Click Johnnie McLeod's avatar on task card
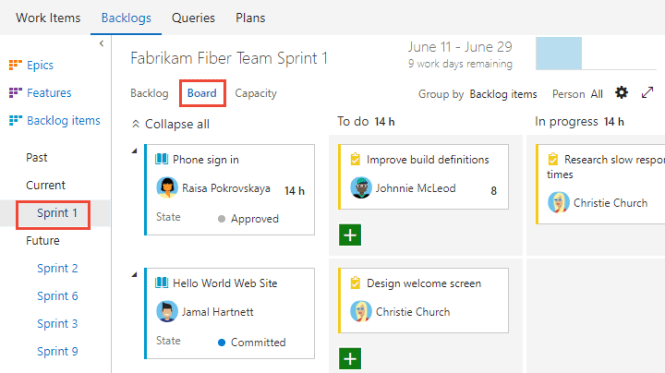Image resolution: width=665 pixels, height=373 pixels. (x=361, y=188)
